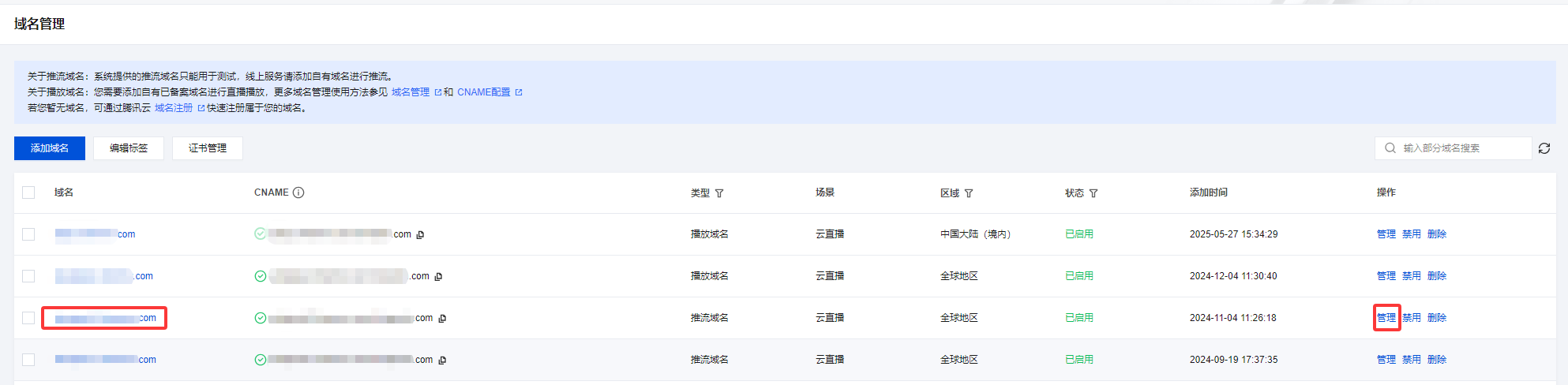Click the blue 添加域名 button
The width and height of the screenshot is (1568, 385).
(x=50, y=148)
